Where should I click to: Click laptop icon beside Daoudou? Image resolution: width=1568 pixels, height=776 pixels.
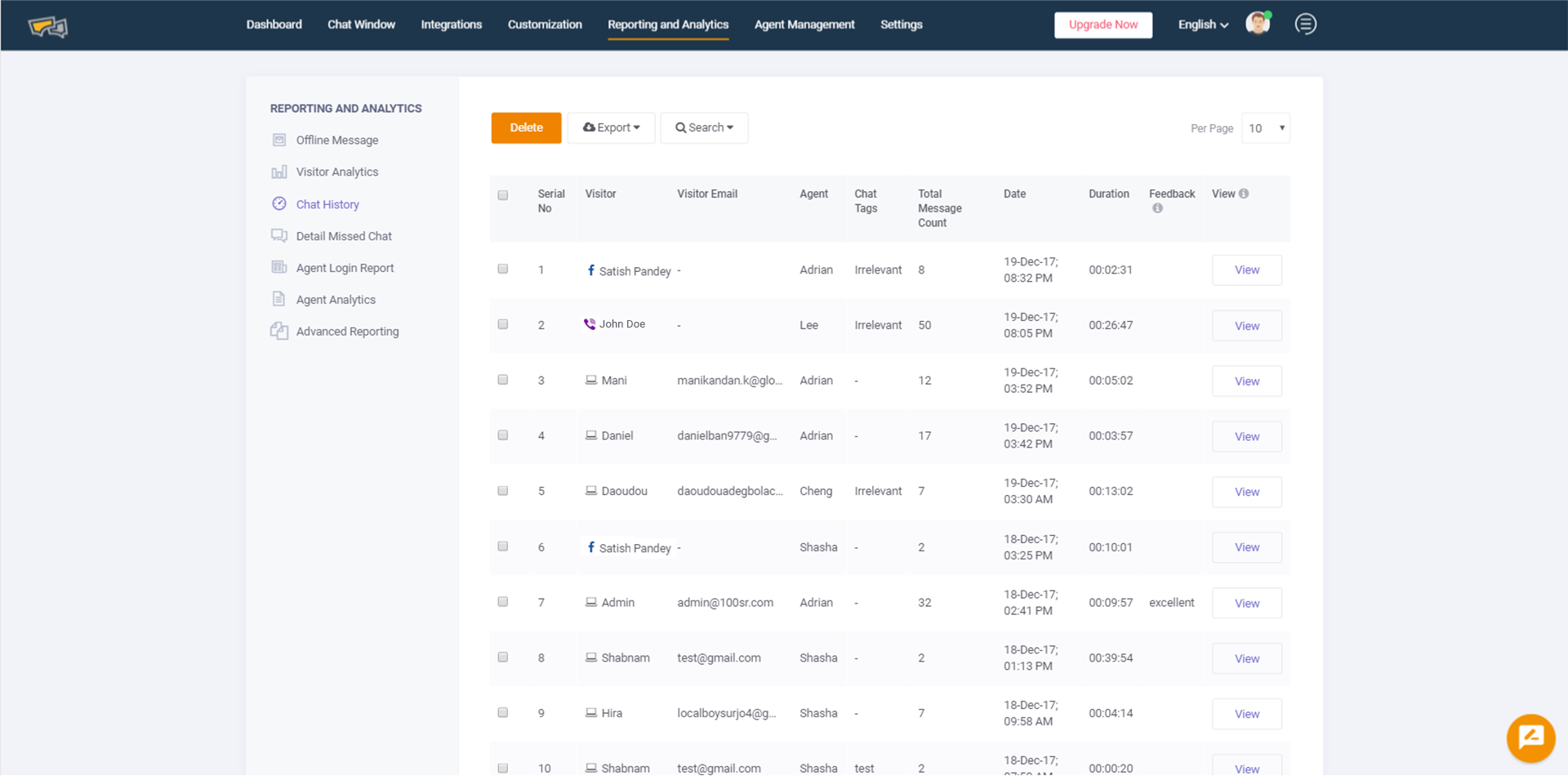pyautogui.click(x=591, y=491)
